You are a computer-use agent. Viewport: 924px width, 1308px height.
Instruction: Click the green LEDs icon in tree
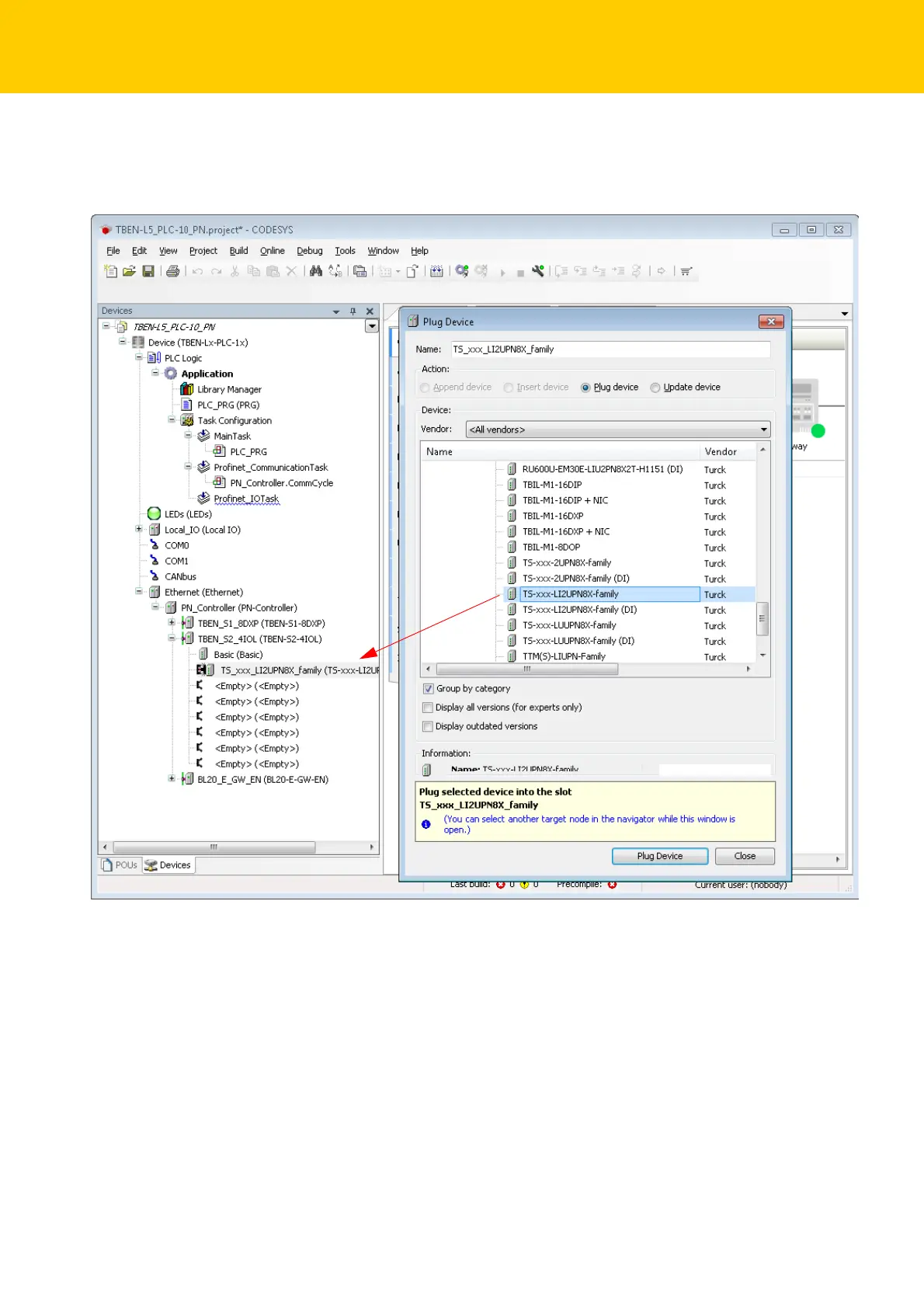point(154,513)
